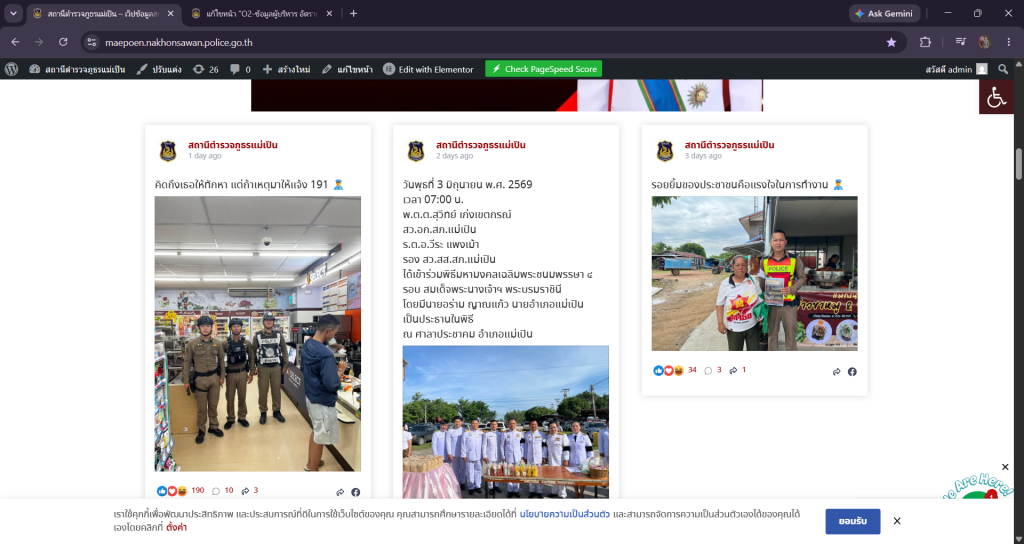This screenshot has height=544, width=1024.
Task: Click the page avatar on the 1 day ago post
Action: (x=168, y=151)
